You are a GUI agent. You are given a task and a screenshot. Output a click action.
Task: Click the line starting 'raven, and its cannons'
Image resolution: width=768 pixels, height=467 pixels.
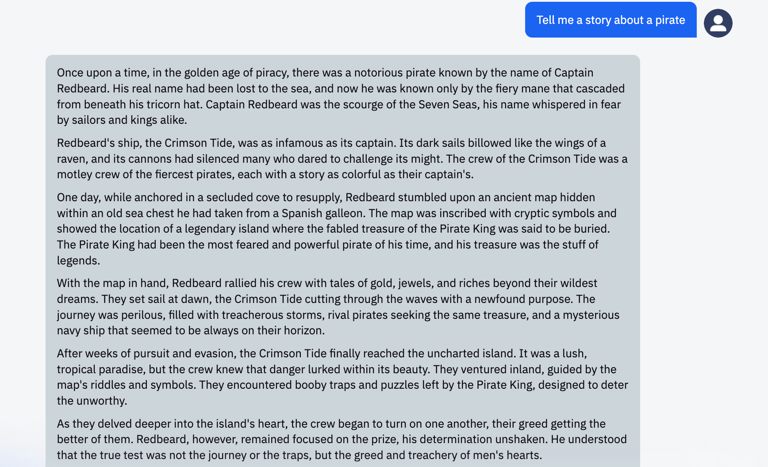342,159
